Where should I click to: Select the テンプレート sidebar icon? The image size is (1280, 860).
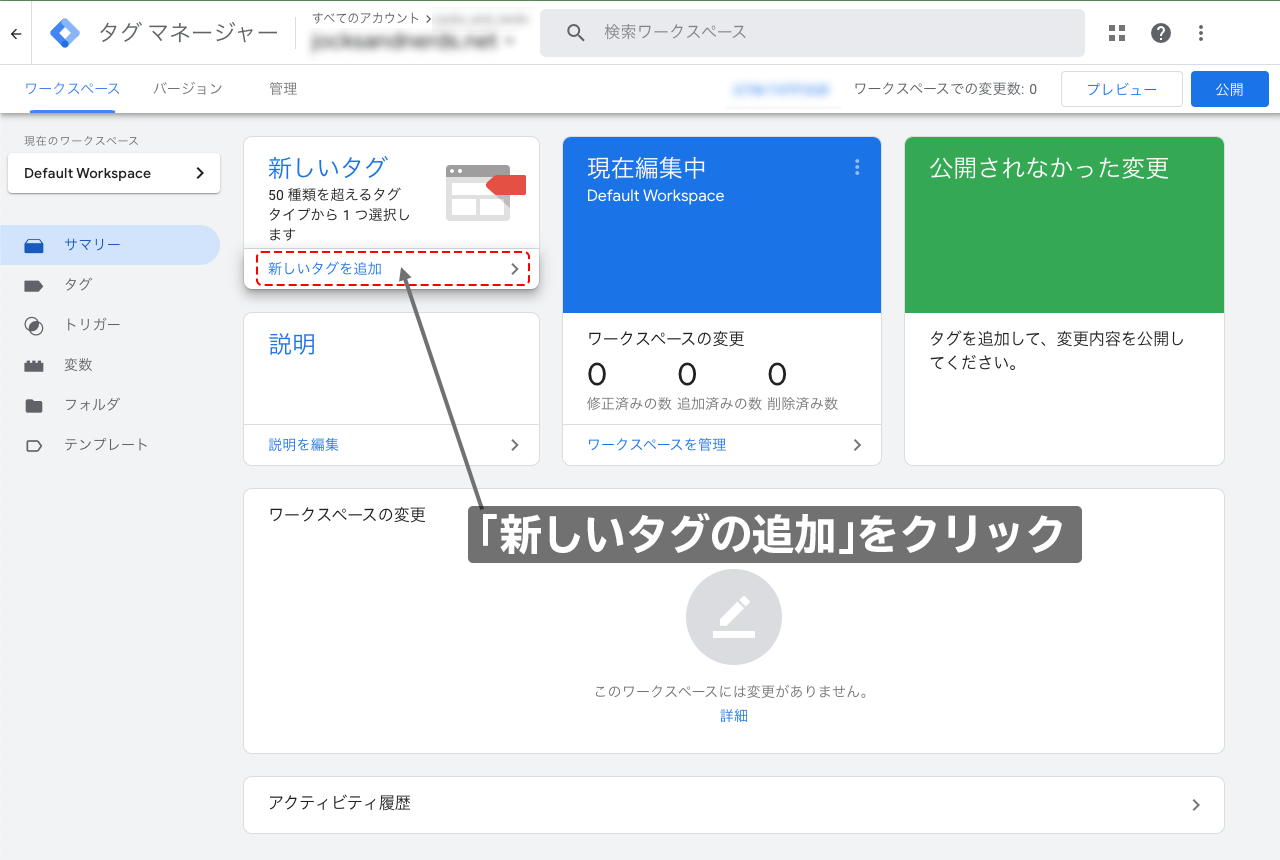(x=34, y=444)
